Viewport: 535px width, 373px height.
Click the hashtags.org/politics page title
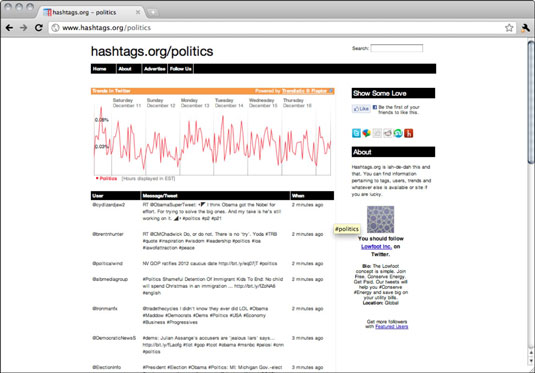[x=152, y=52]
